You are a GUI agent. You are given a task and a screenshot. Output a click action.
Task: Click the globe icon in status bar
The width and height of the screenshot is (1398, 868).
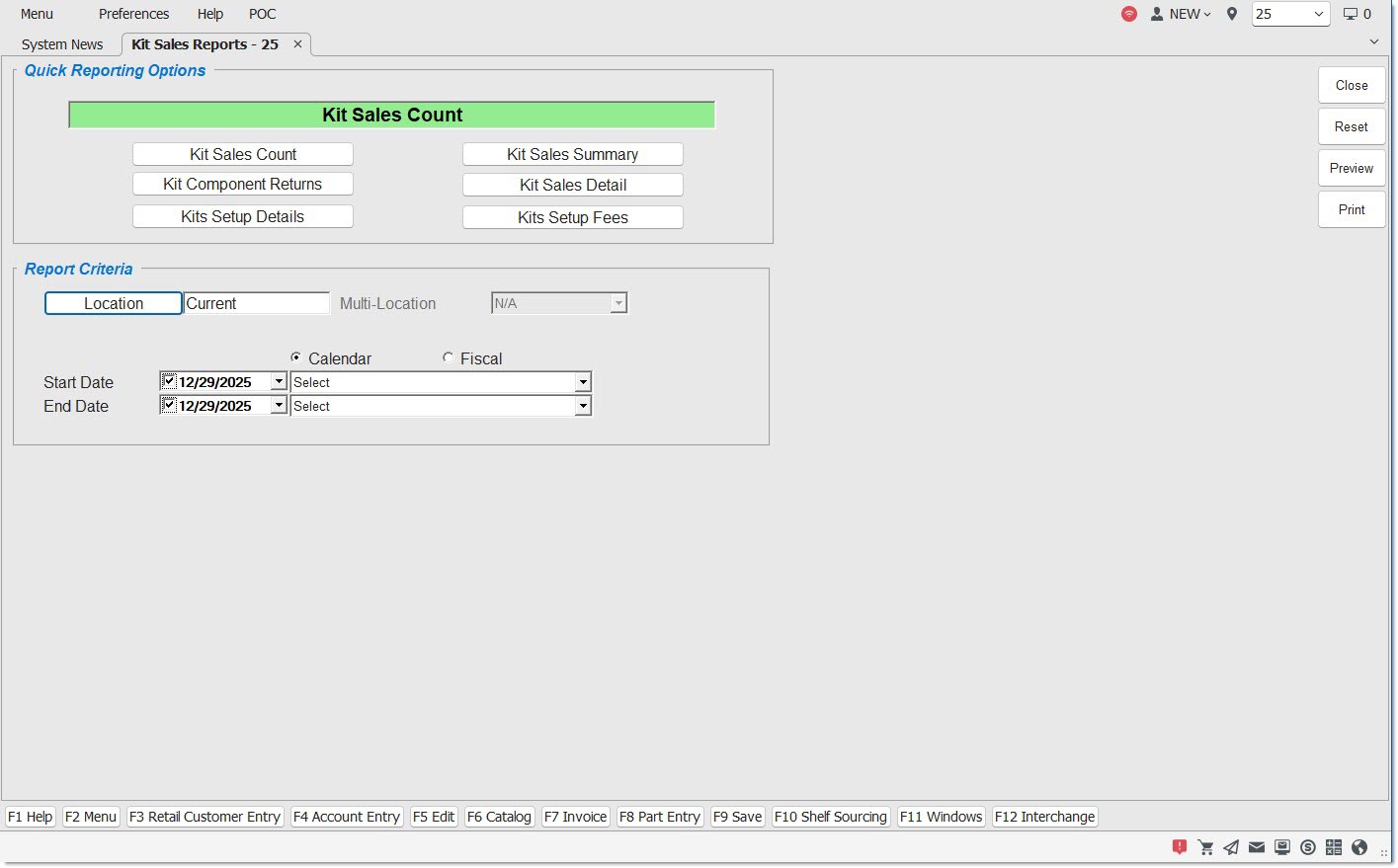[x=1359, y=847]
